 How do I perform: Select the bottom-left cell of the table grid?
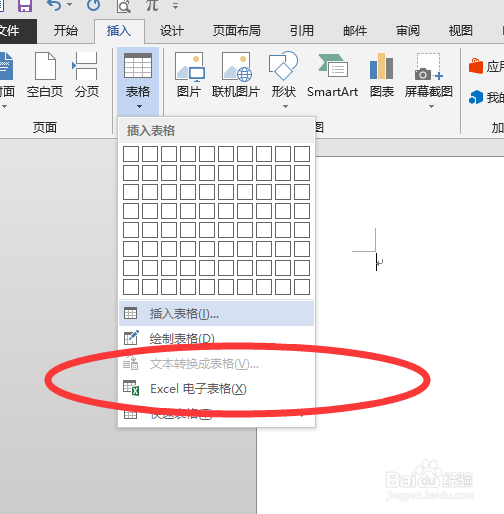coord(131,287)
